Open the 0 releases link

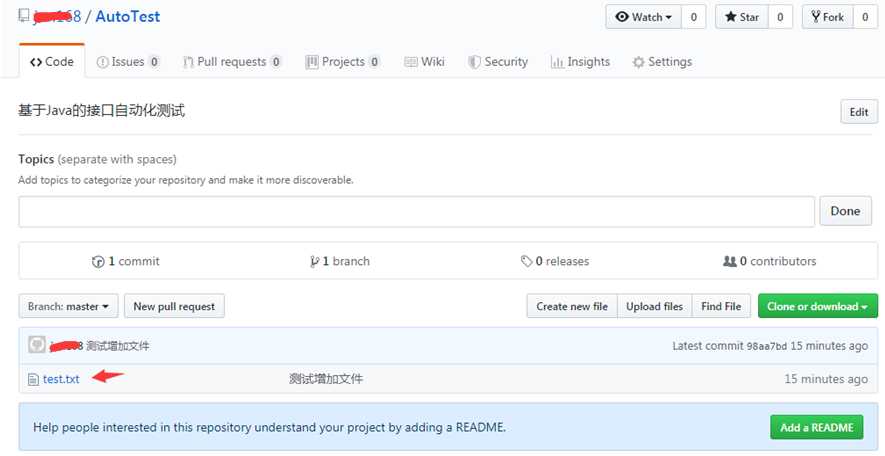click(555, 261)
